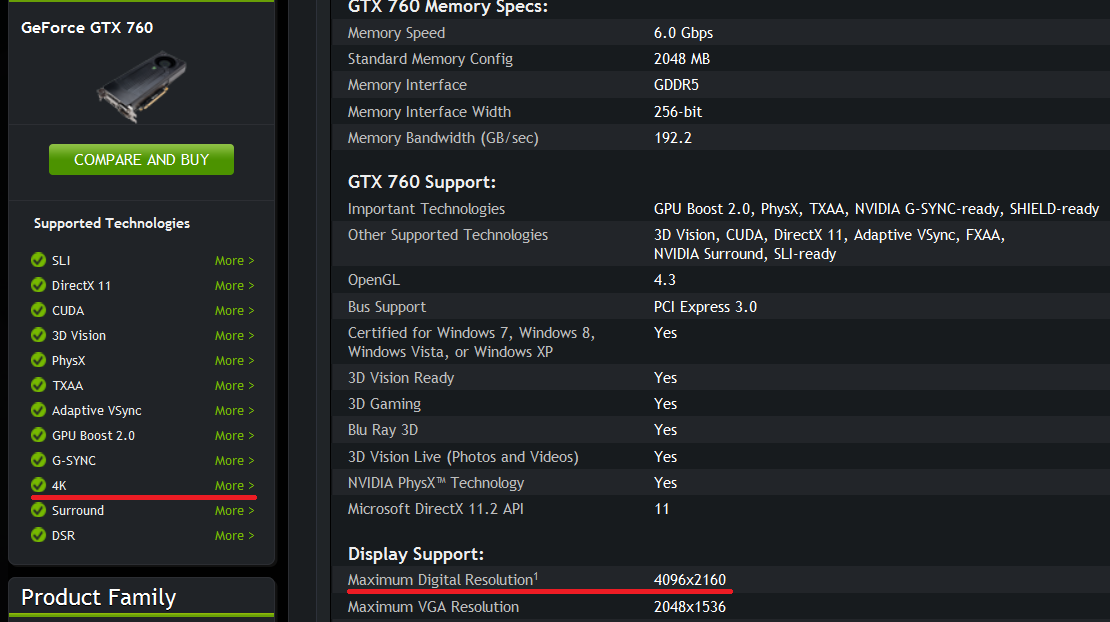Click the green checkmark icon beside 3D Vision

point(38,335)
